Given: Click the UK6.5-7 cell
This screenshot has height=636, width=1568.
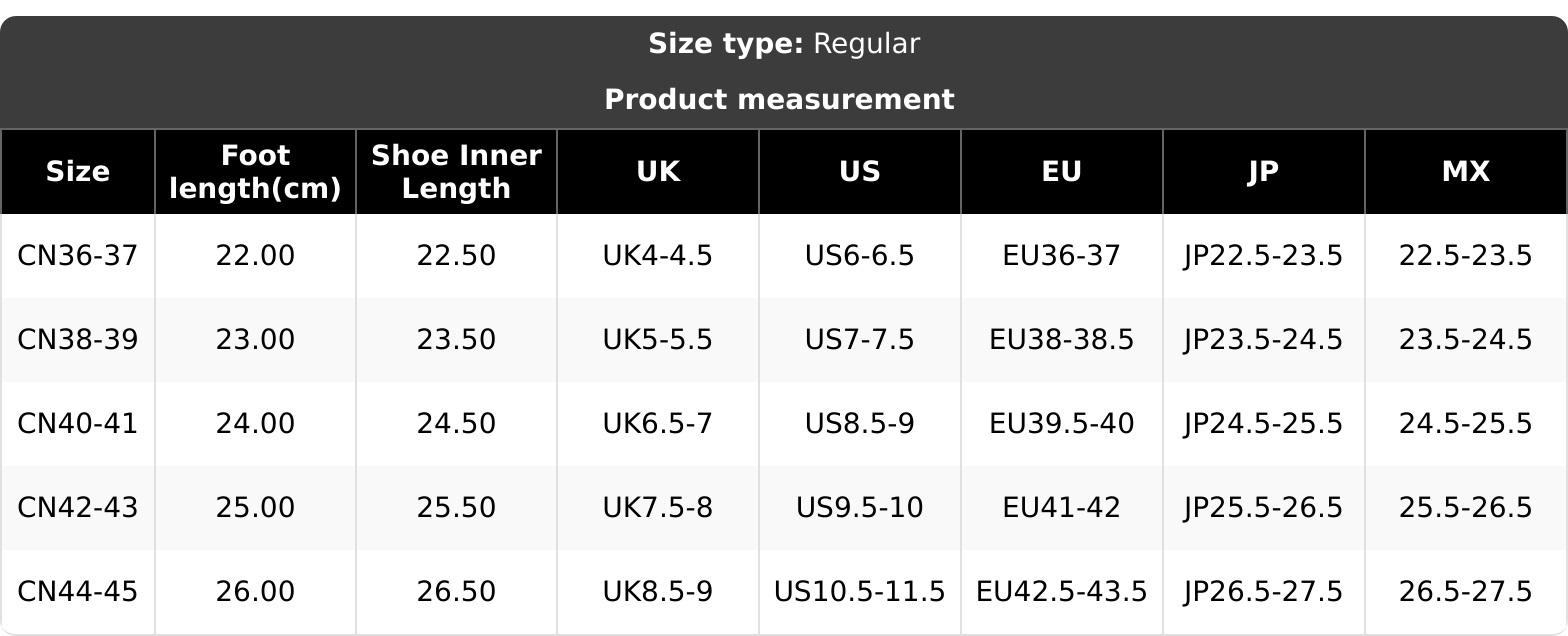Looking at the screenshot, I should coord(658,424).
